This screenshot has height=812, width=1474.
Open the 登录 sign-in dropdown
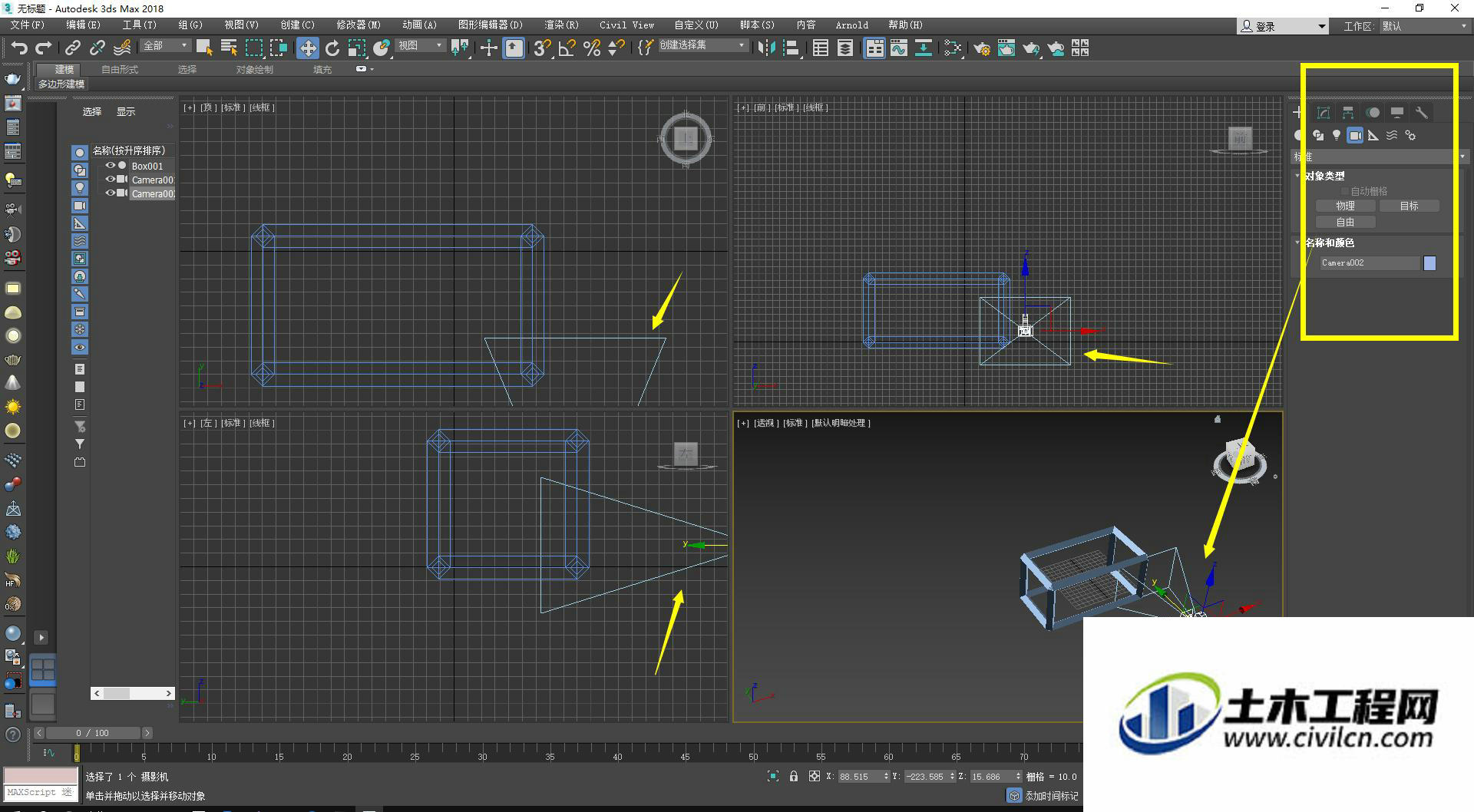click(x=1282, y=26)
